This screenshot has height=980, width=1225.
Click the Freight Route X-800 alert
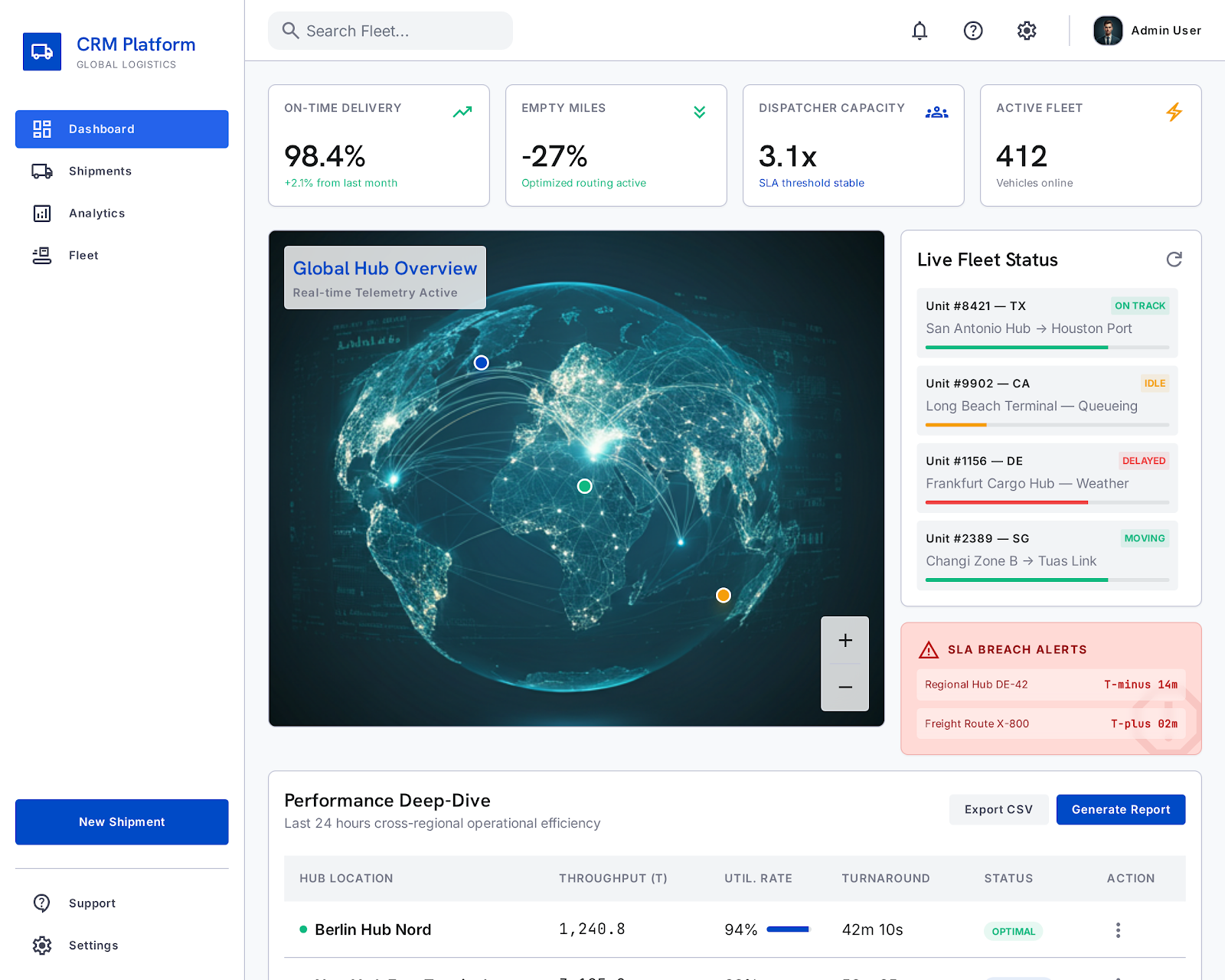point(1051,724)
